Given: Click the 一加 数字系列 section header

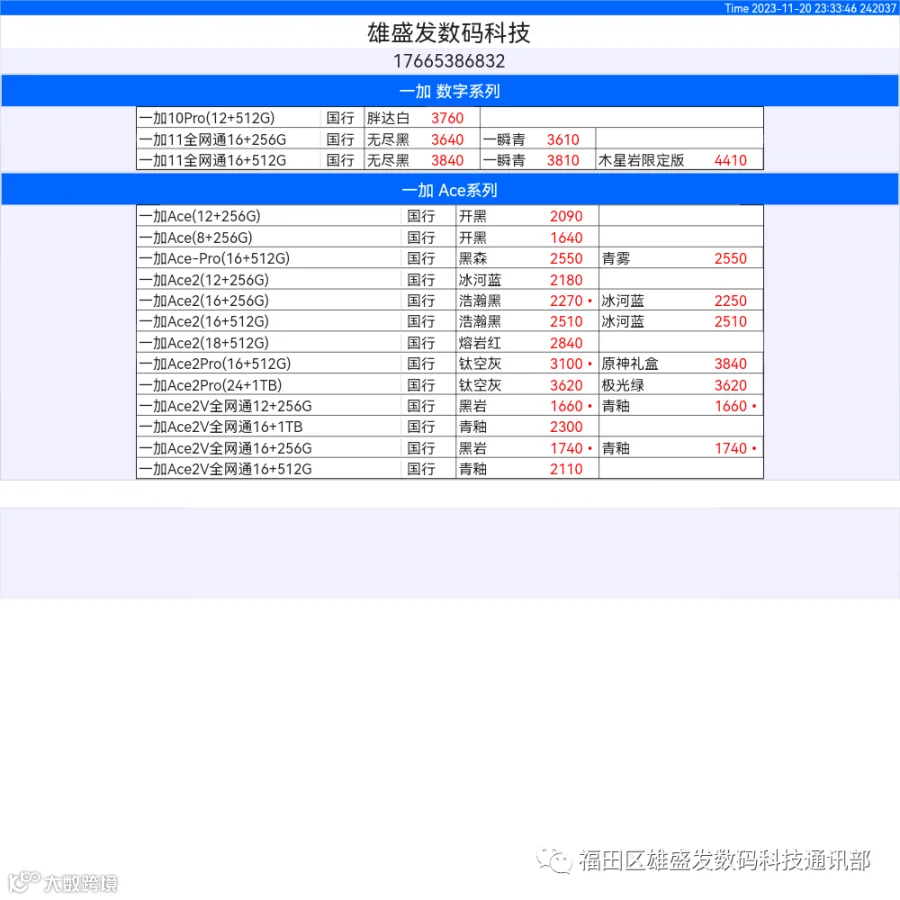Looking at the screenshot, I should click(449, 91).
